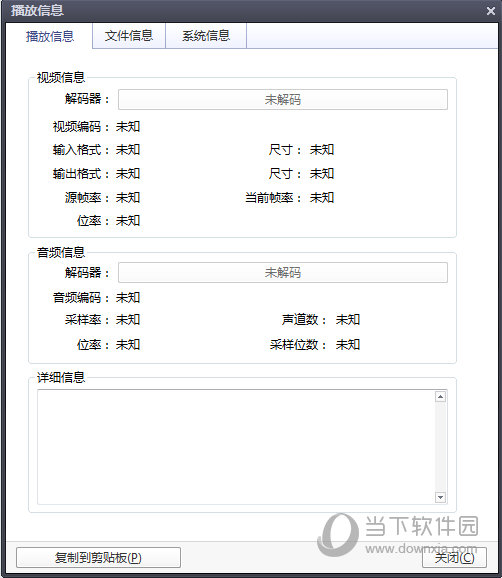This screenshot has width=502, height=578.
Task: Click the 声道数 value 未知
Action: 348,319
